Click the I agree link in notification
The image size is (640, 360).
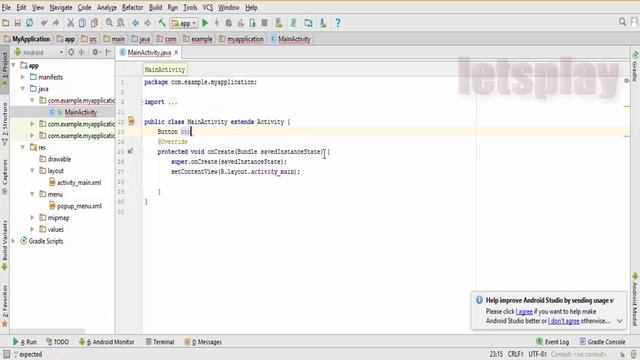[524, 311]
